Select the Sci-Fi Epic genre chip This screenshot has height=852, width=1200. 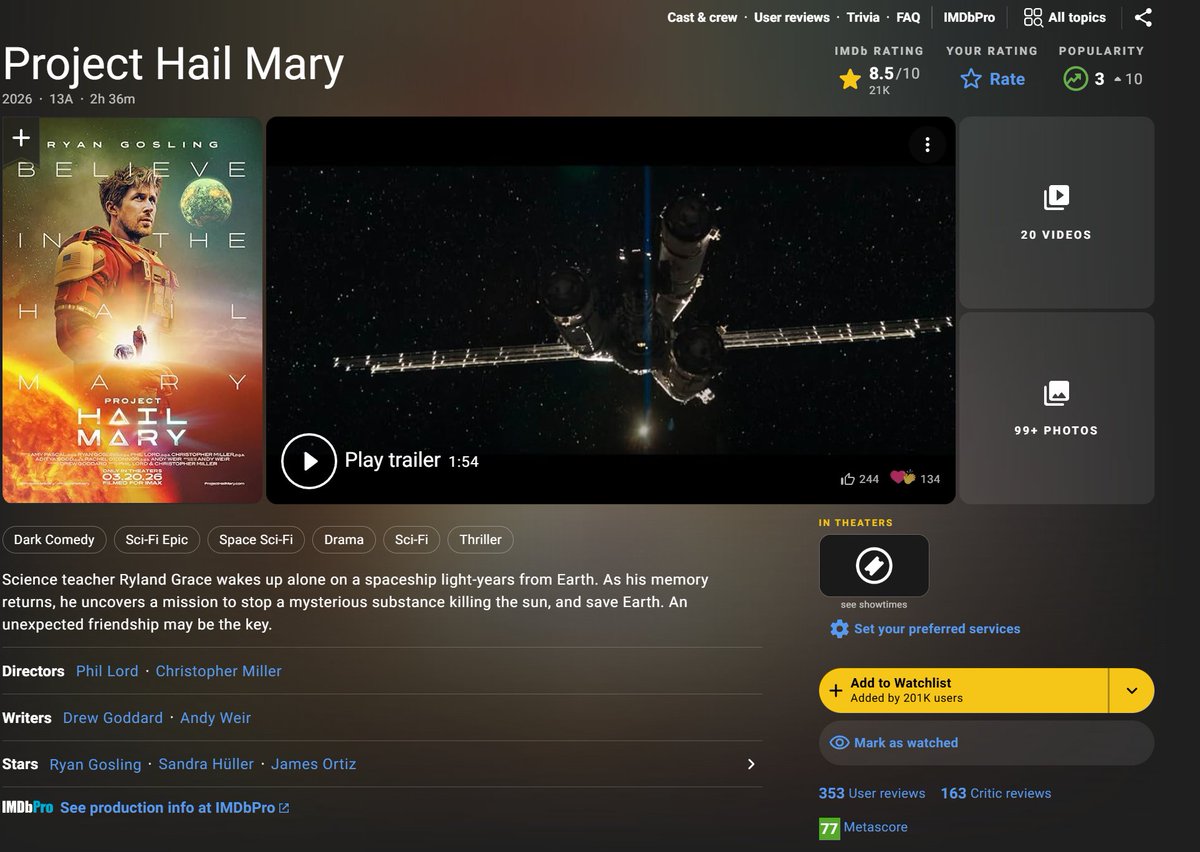click(x=157, y=540)
